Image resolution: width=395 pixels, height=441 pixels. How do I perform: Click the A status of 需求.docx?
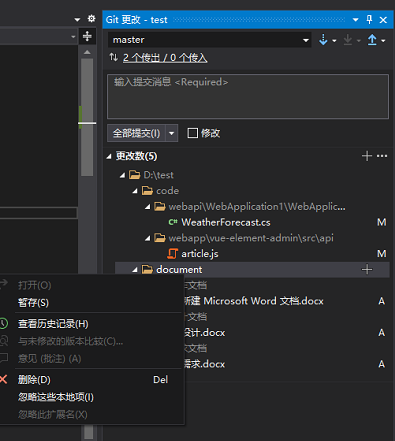coord(382,364)
